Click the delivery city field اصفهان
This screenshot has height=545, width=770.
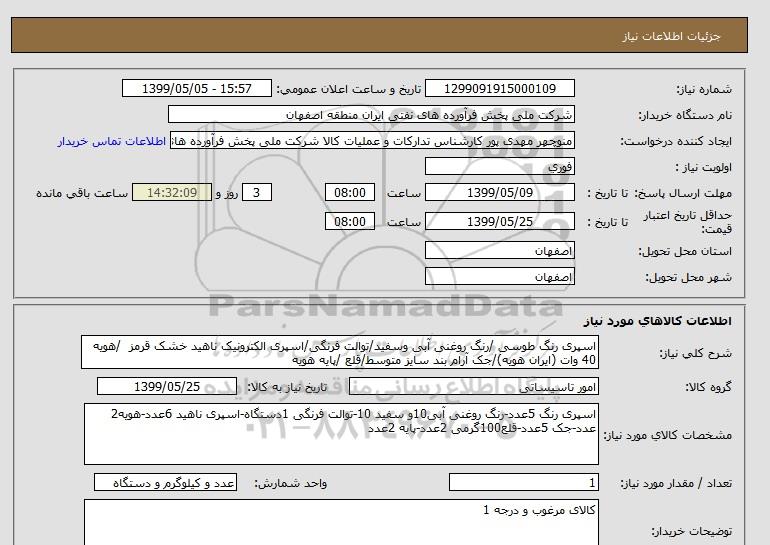point(499,276)
